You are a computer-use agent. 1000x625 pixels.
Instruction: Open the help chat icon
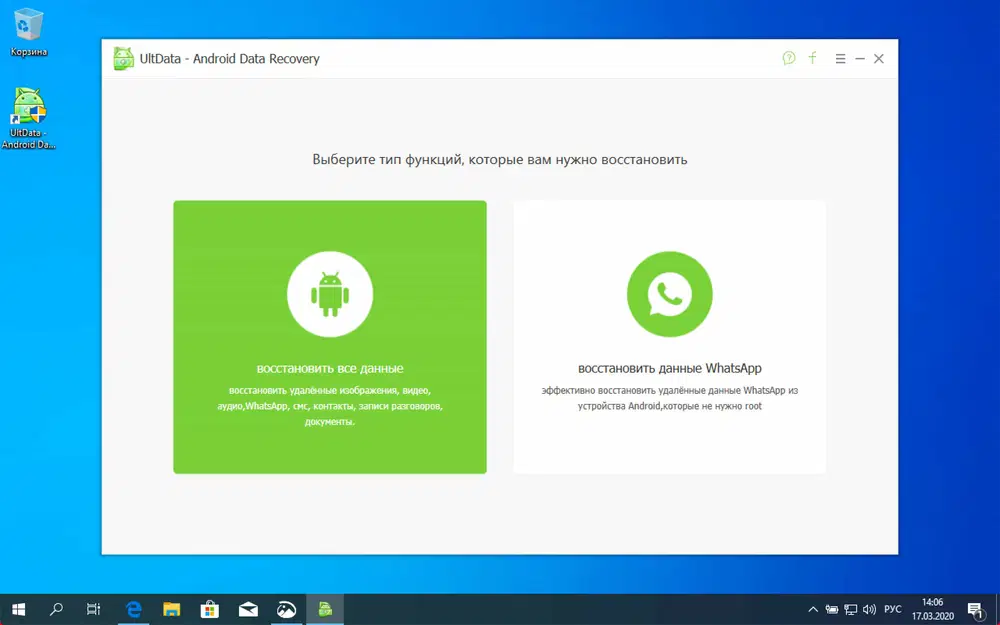coord(789,58)
